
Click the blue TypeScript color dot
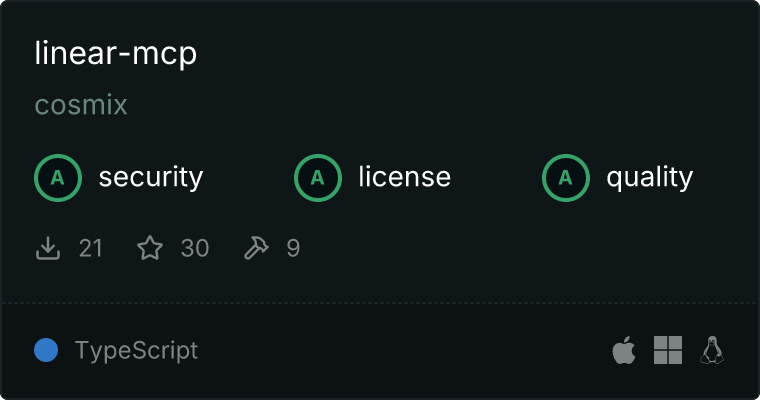[x=46, y=350]
